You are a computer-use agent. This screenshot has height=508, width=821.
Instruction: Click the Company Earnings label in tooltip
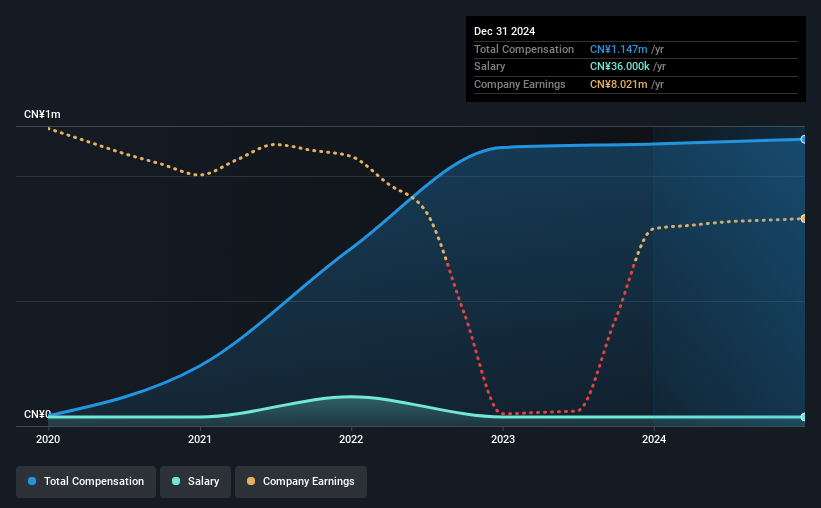pyautogui.click(x=519, y=84)
